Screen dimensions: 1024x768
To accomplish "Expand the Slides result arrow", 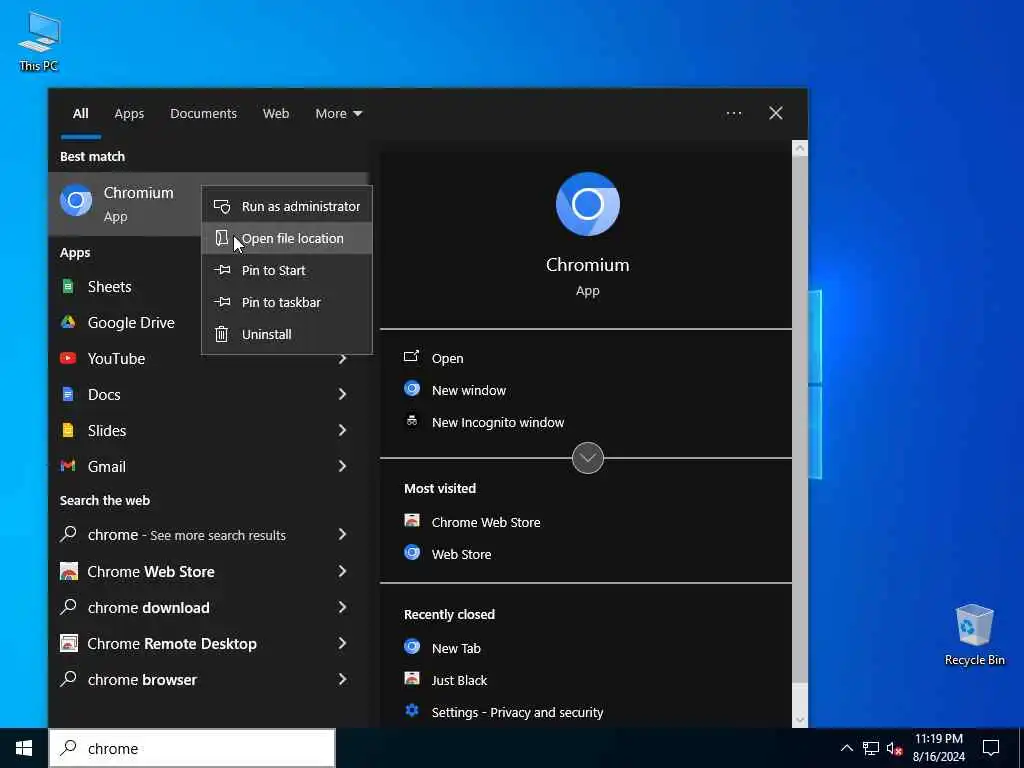I will coord(342,430).
